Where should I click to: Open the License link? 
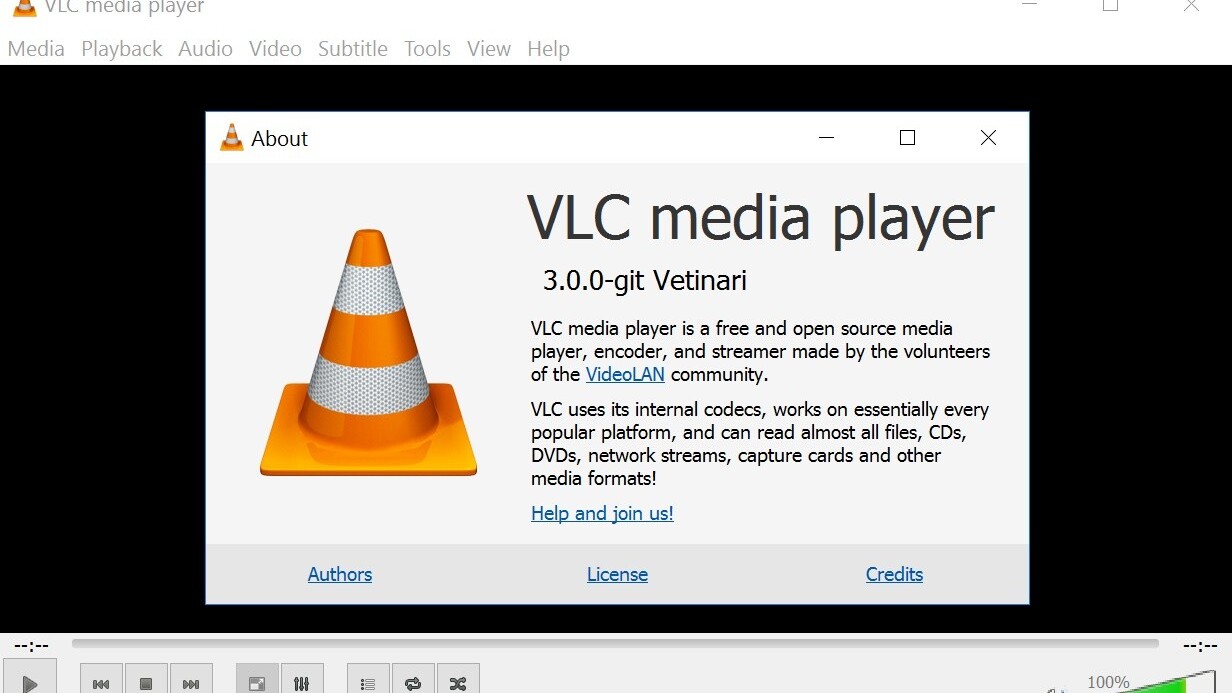(x=617, y=575)
